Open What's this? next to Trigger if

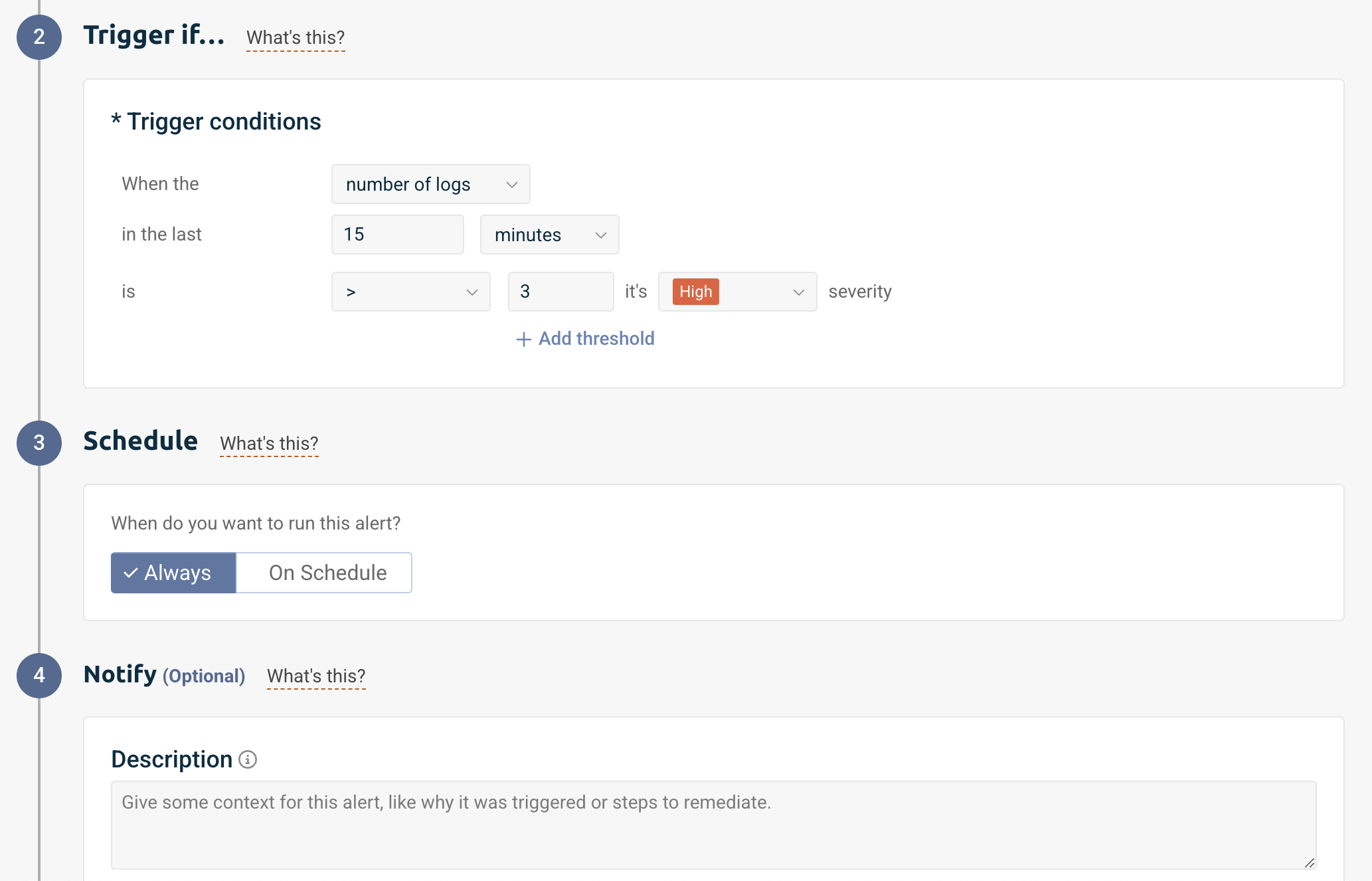click(296, 38)
